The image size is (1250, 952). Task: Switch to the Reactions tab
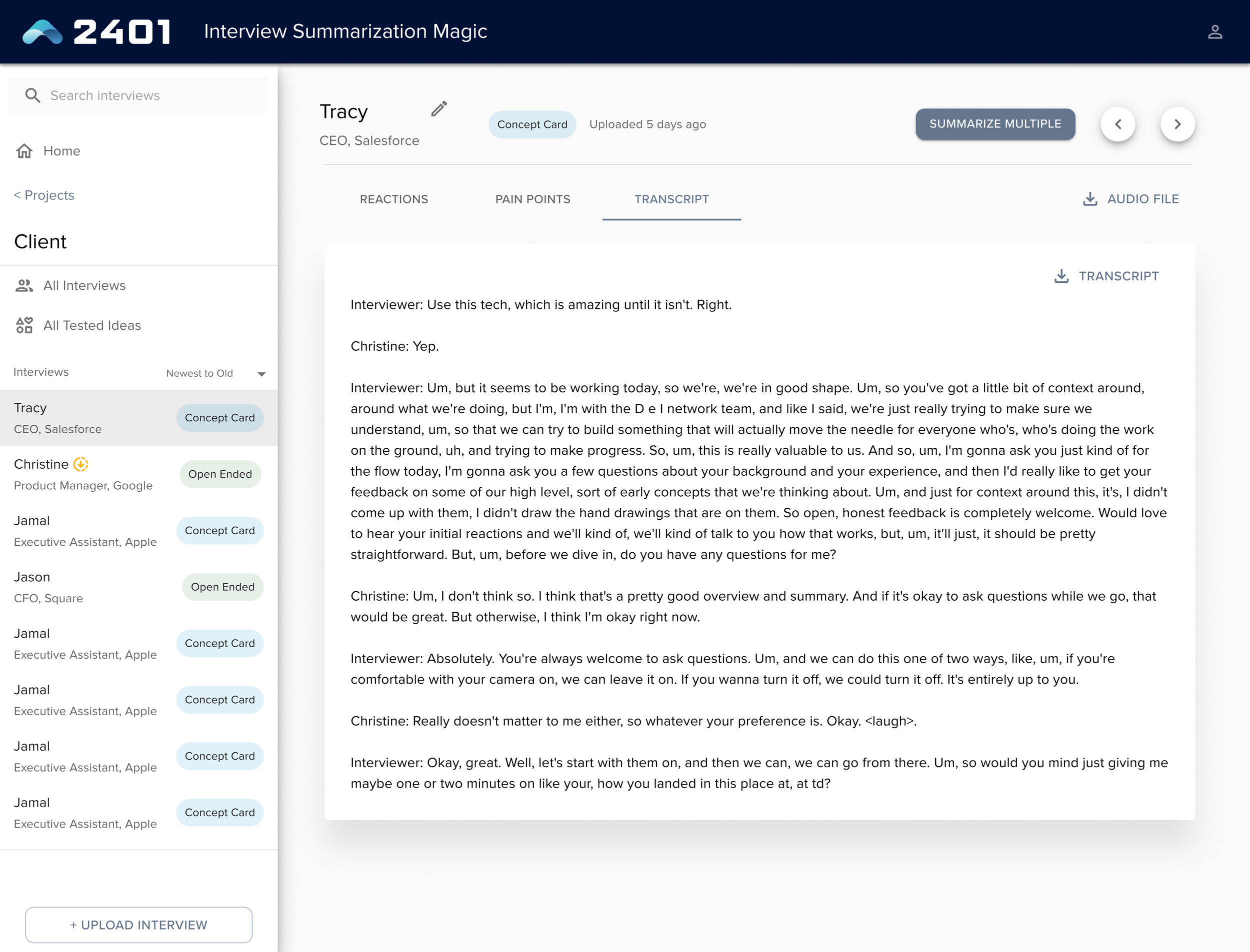point(393,199)
